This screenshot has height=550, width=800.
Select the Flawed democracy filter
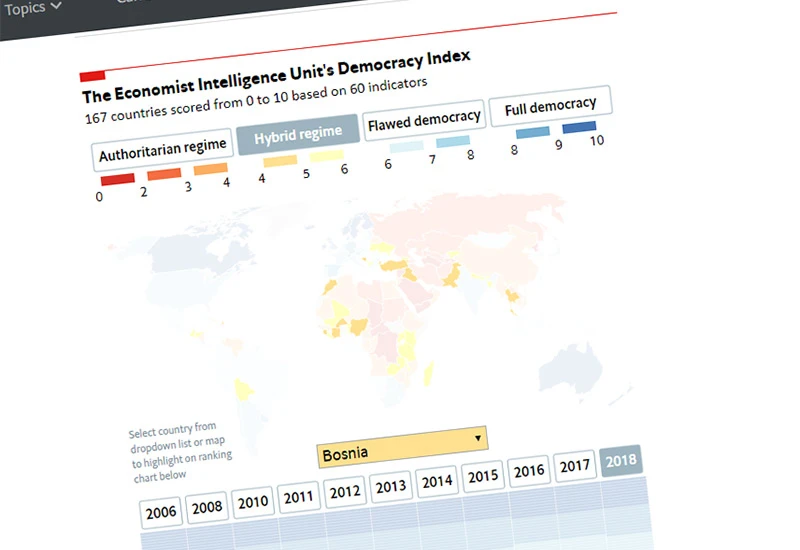pos(424,120)
